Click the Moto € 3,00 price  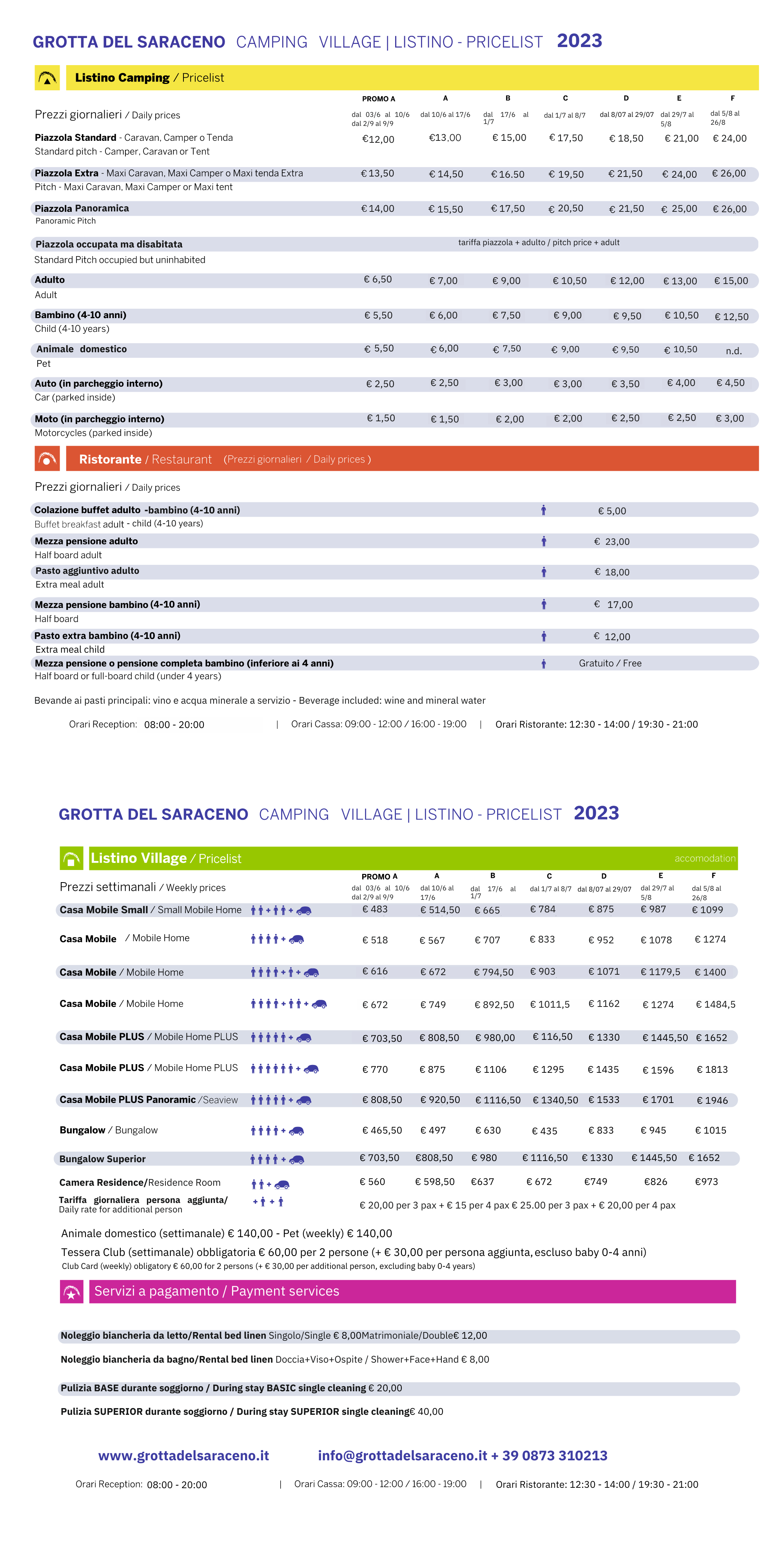[730, 419]
